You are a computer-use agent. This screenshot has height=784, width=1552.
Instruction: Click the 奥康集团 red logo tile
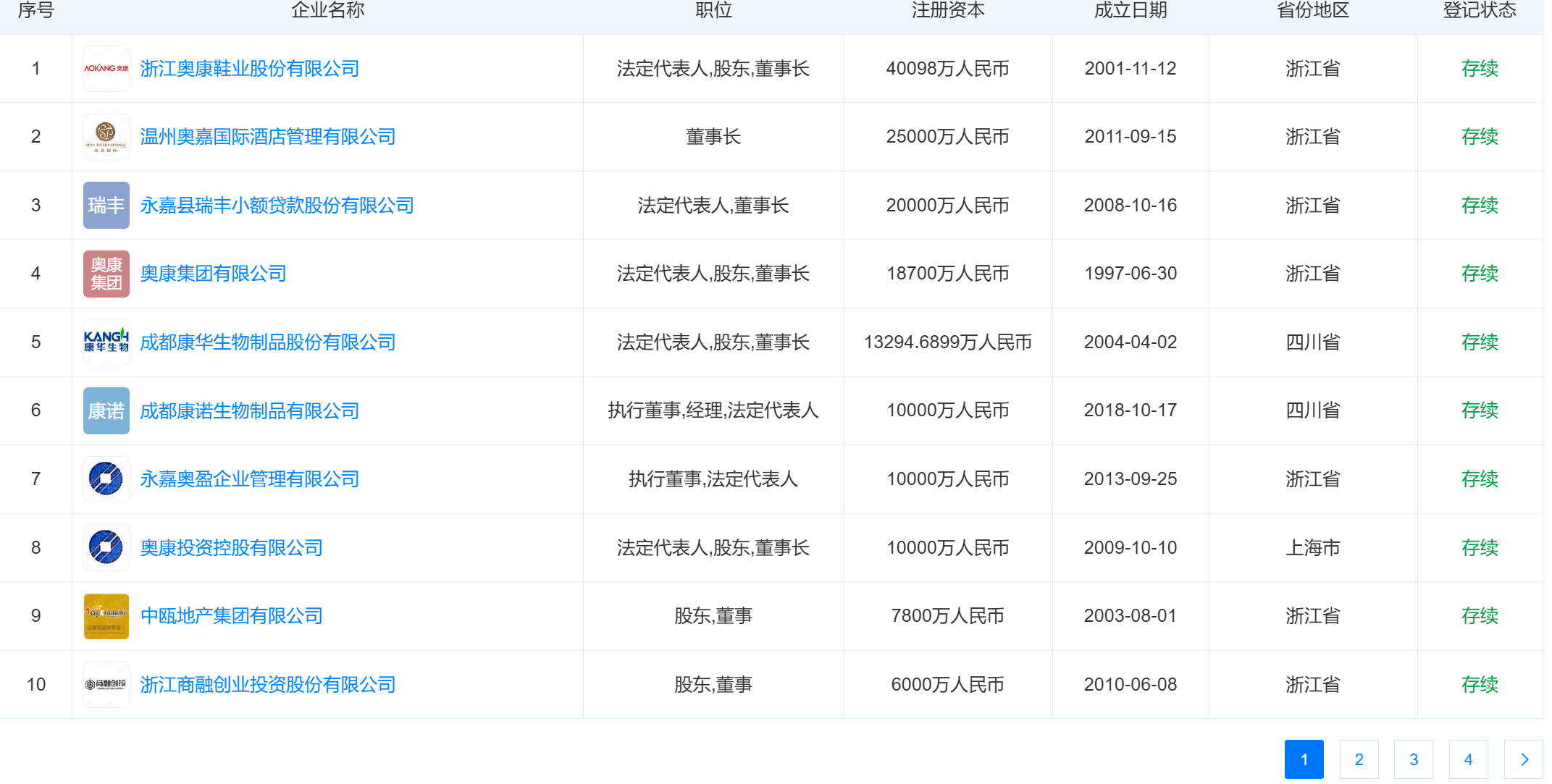coord(106,274)
